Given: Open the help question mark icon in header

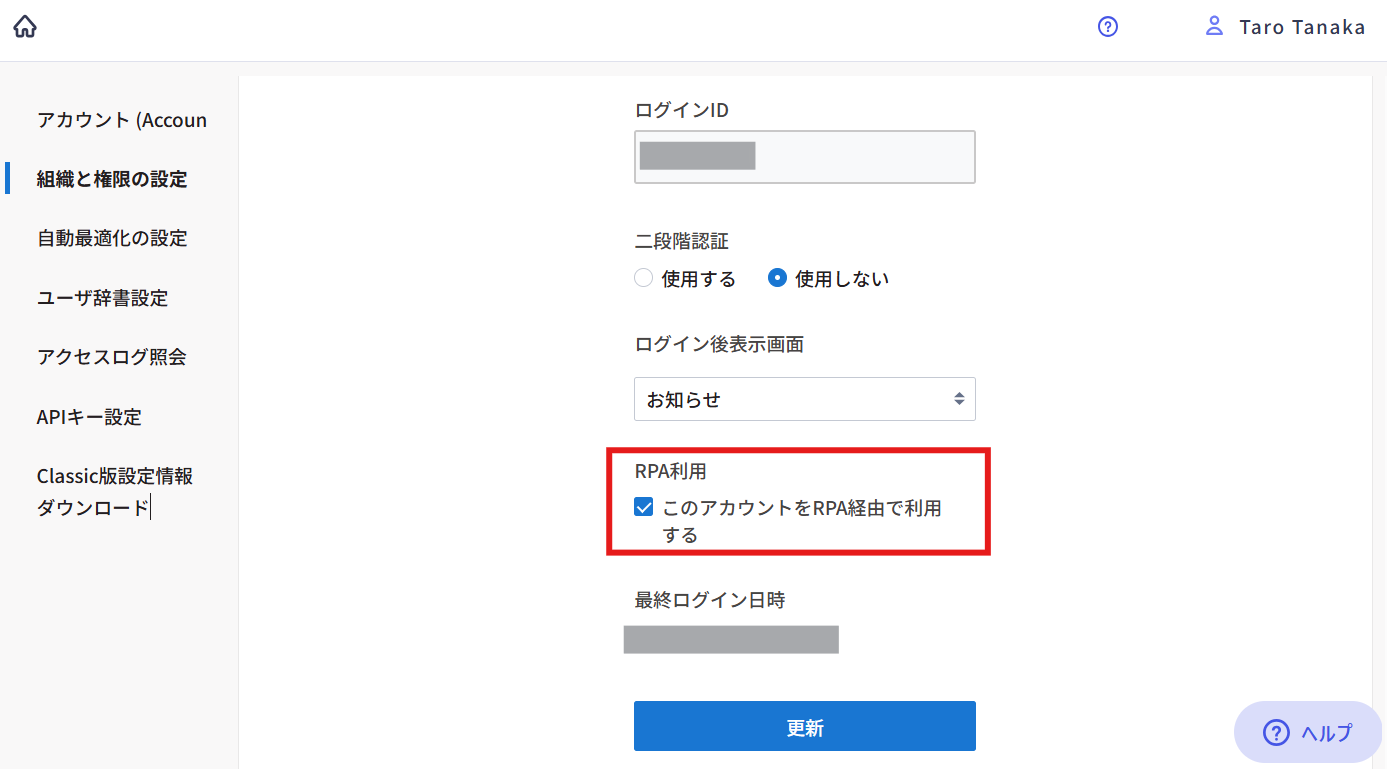Looking at the screenshot, I should (x=1108, y=27).
